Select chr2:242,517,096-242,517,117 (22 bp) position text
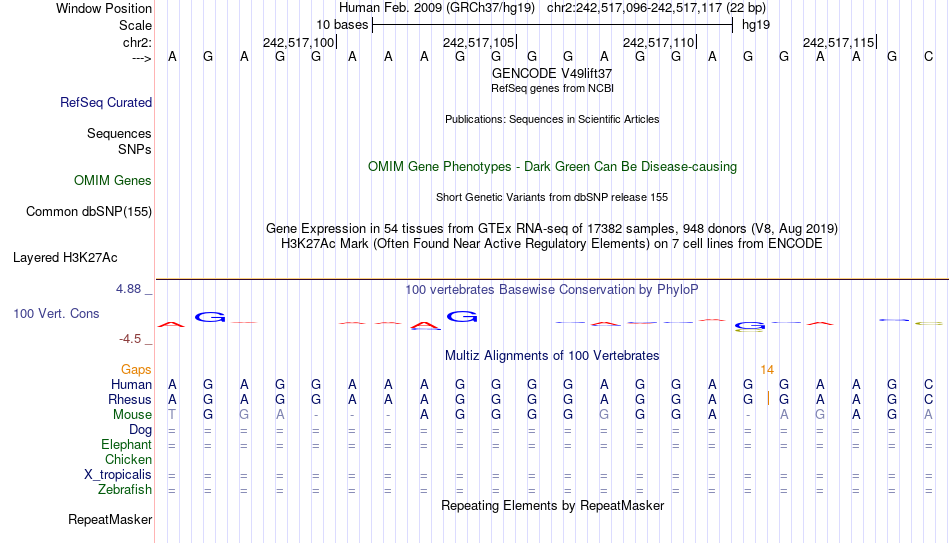The height and width of the screenshot is (543, 950). pyautogui.click(x=656, y=8)
